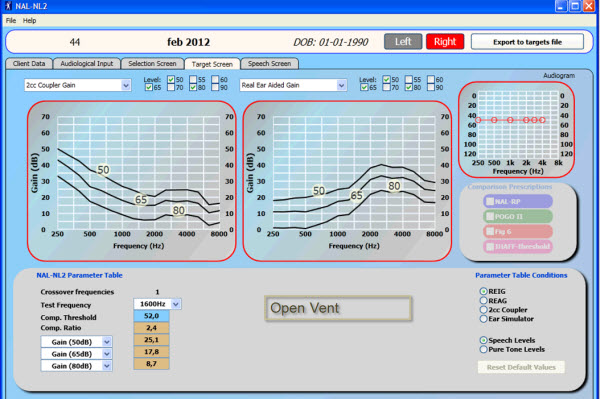Enable the POGO II comparison prescription

pos(490,217)
